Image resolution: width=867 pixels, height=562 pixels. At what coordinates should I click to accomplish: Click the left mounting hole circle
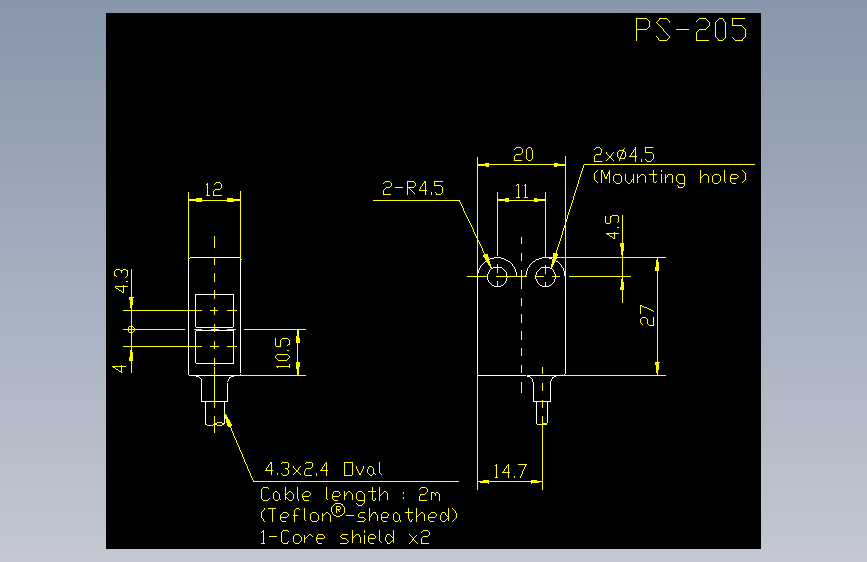[x=497, y=276]
